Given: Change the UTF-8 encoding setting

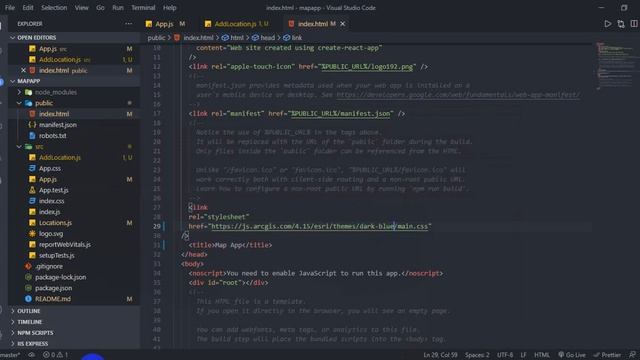Looking at the screenshot, I should pos(505,355).
